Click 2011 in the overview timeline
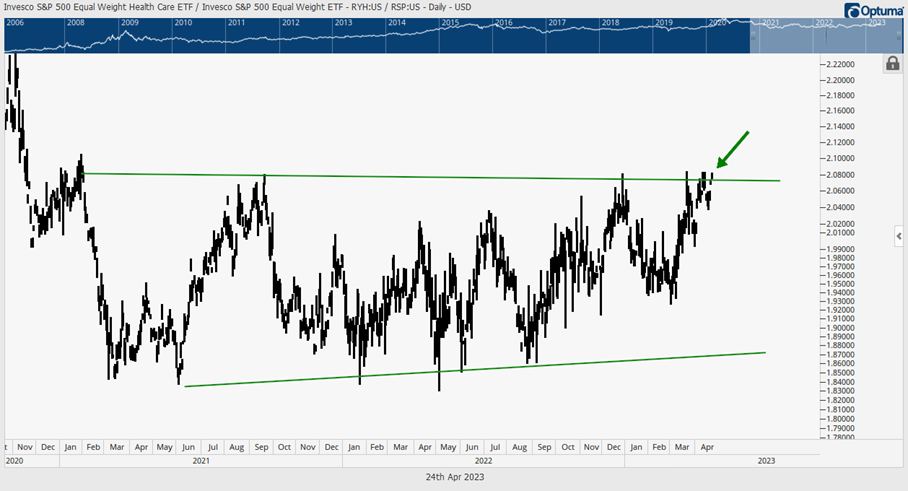 pos(236,23)
